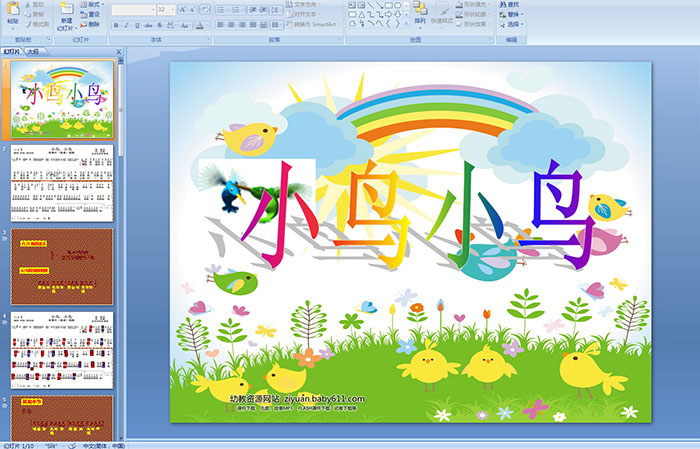Click the Arrange (排列) icon
Viewport: 700px width, 449px height.
click(x=420, y=13)
